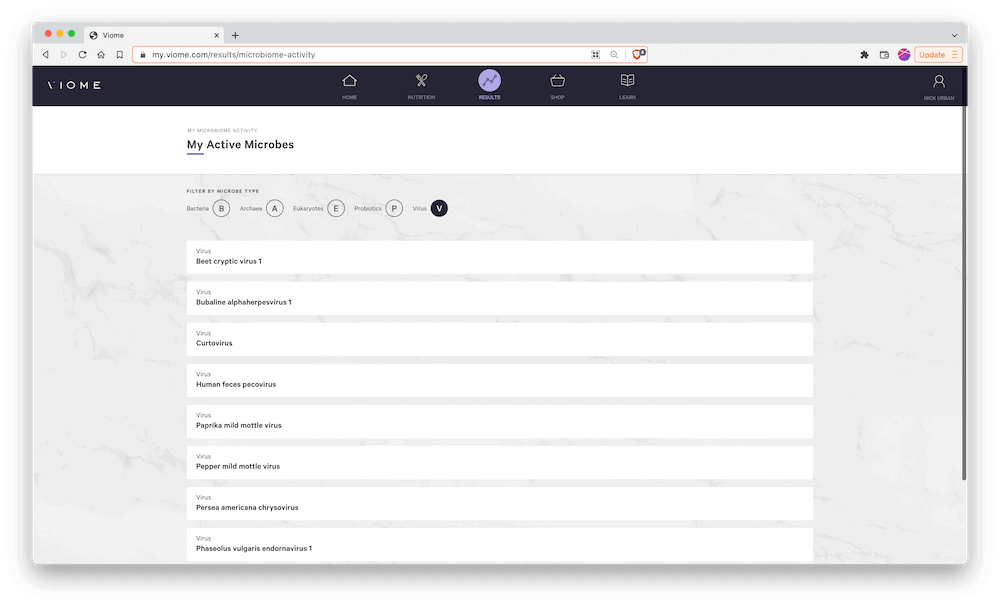Click the Viome logo
This screenshot has width=1000, height=607.
[x=74, y=86]
